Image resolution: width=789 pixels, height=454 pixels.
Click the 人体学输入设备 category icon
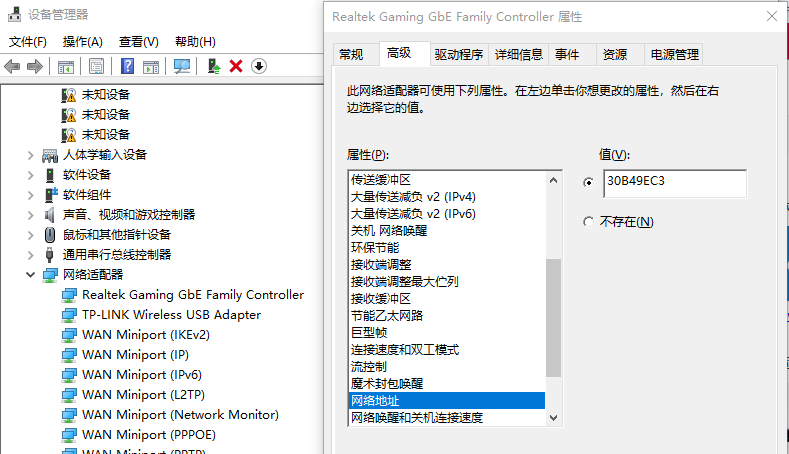tap(50, 155)
